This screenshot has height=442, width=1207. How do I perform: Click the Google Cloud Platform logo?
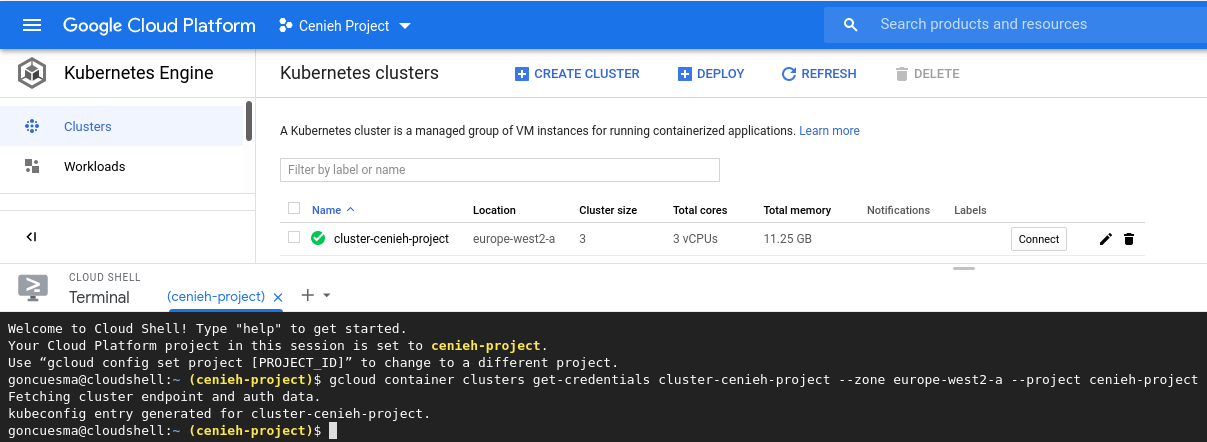click(159, 25)
